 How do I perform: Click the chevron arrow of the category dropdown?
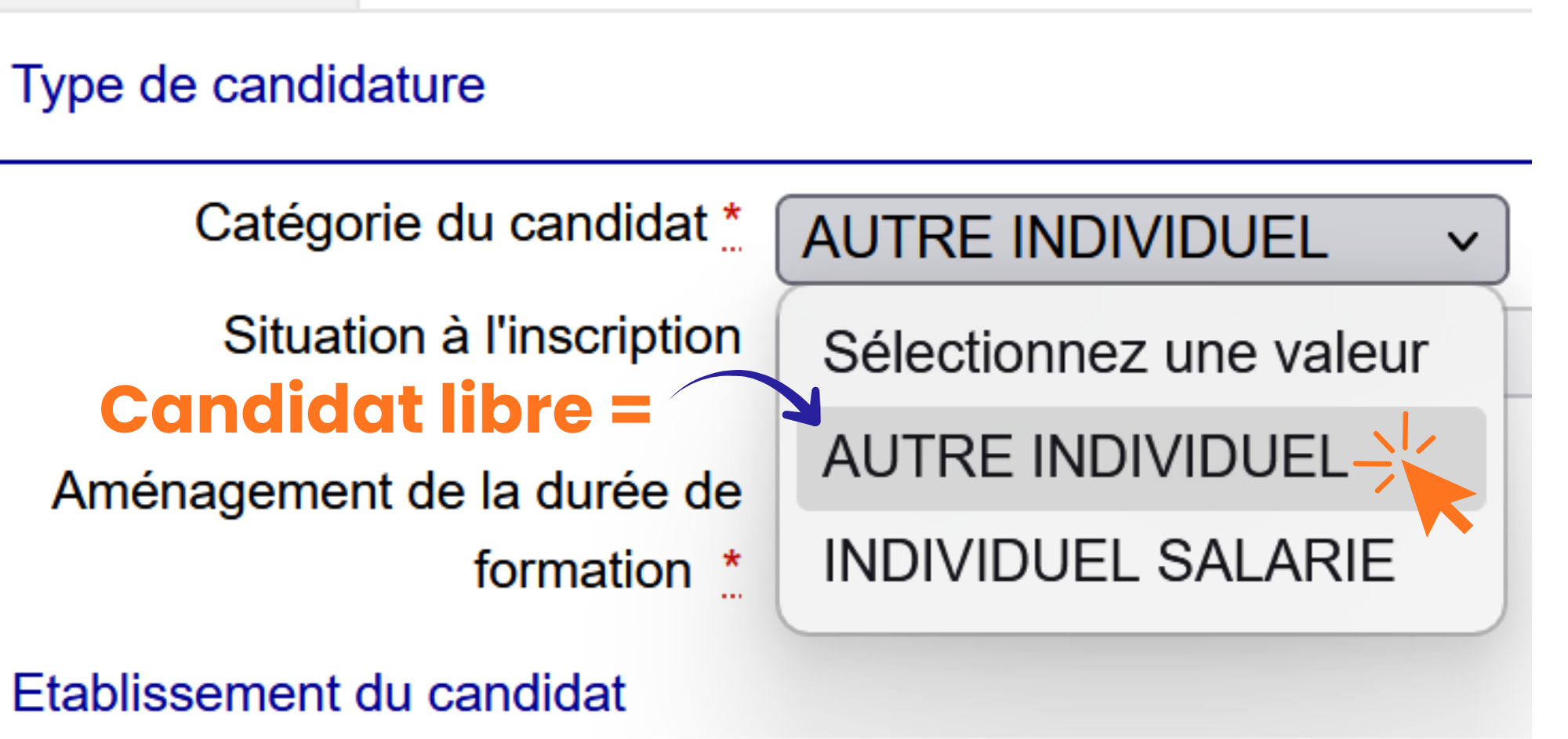[x=1462, y=241]
